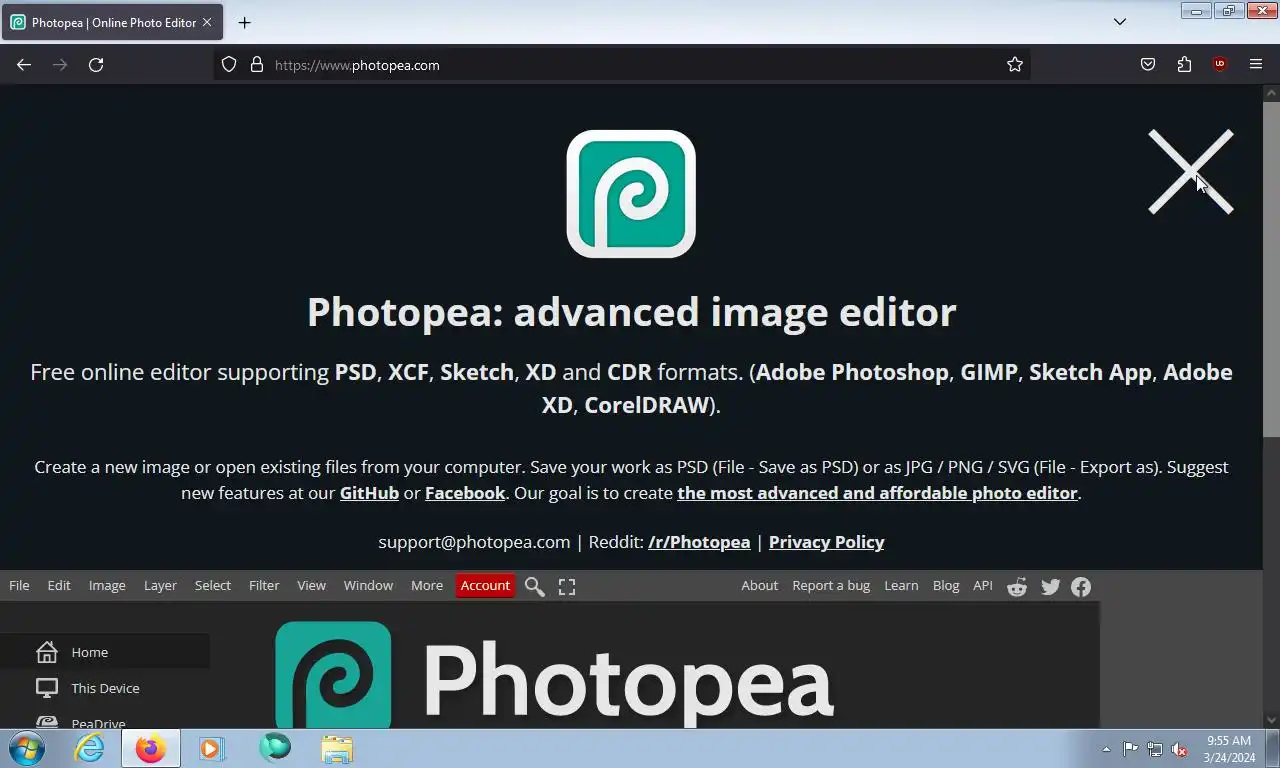Open Windows Media Player from taskbar
The width and height of the screenshot is (1280, 768).
pyautogui.click(x=212, y=748)
